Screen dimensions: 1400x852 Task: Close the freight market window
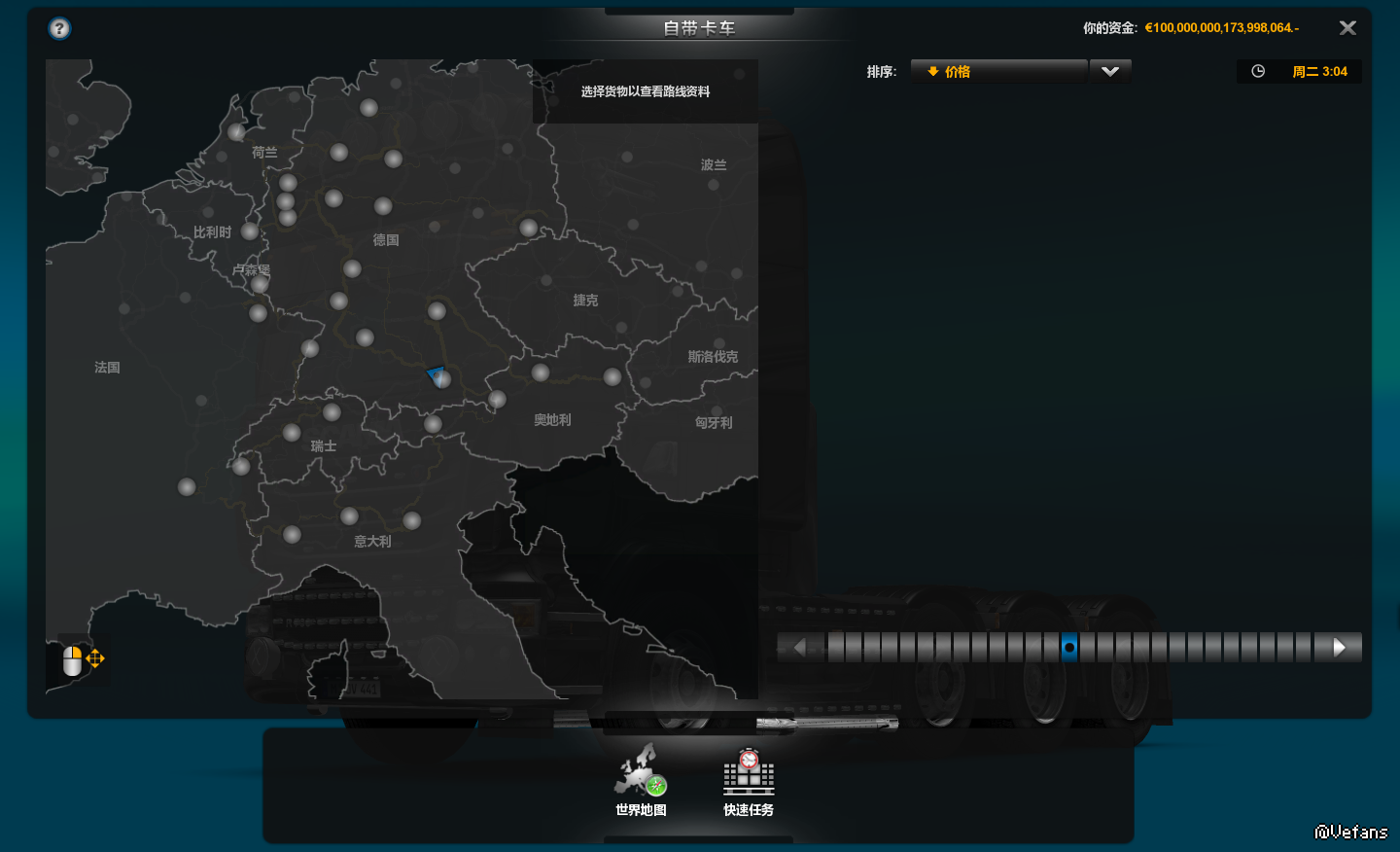click(1347, 28)
